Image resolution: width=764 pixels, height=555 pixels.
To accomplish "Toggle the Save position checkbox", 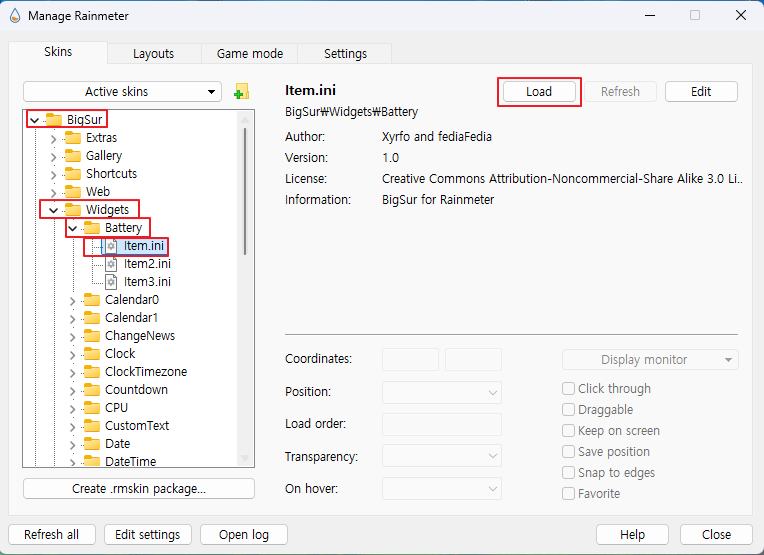I will coord(568,451).
